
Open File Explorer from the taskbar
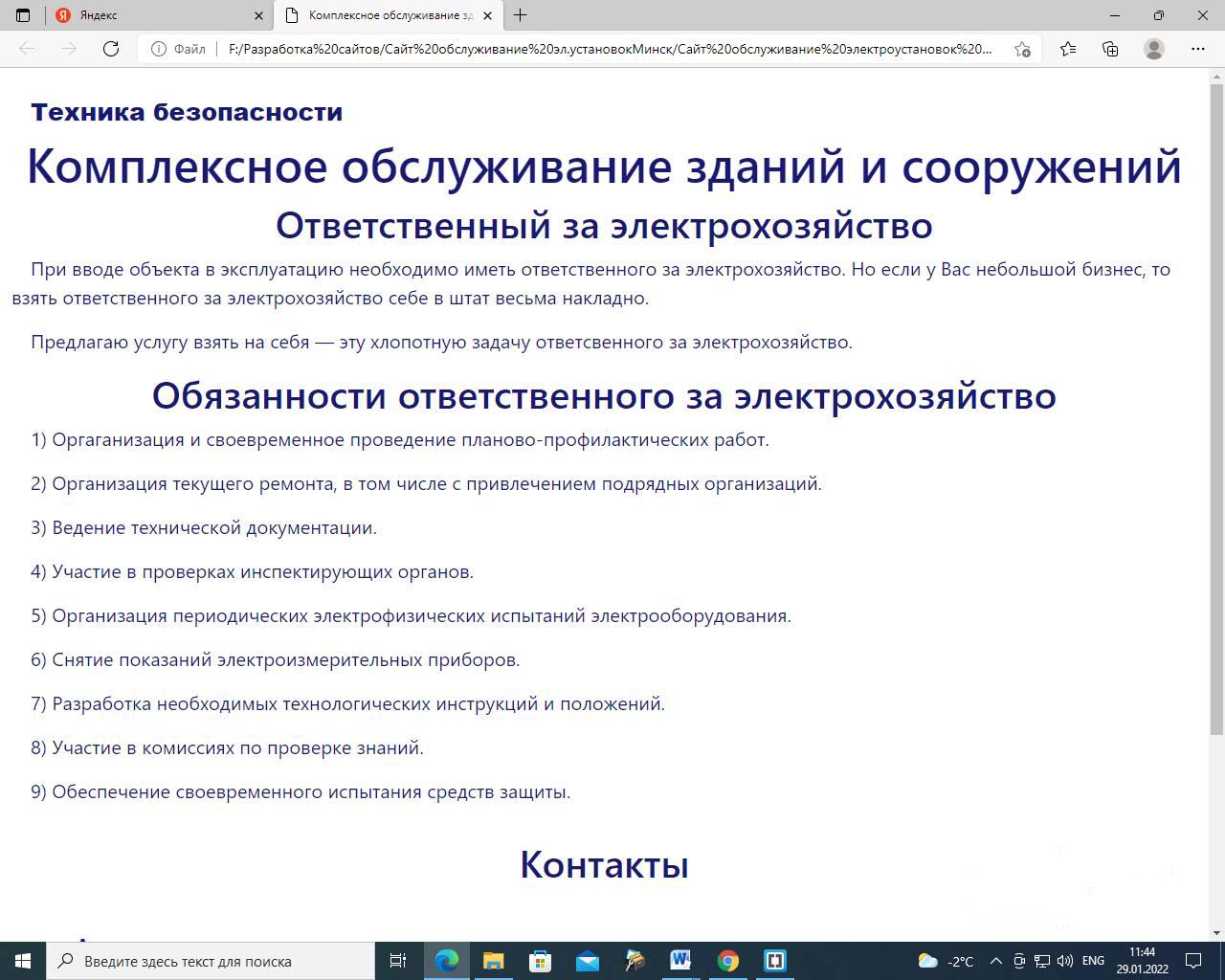pyautogui.click(x=493, y=961)
